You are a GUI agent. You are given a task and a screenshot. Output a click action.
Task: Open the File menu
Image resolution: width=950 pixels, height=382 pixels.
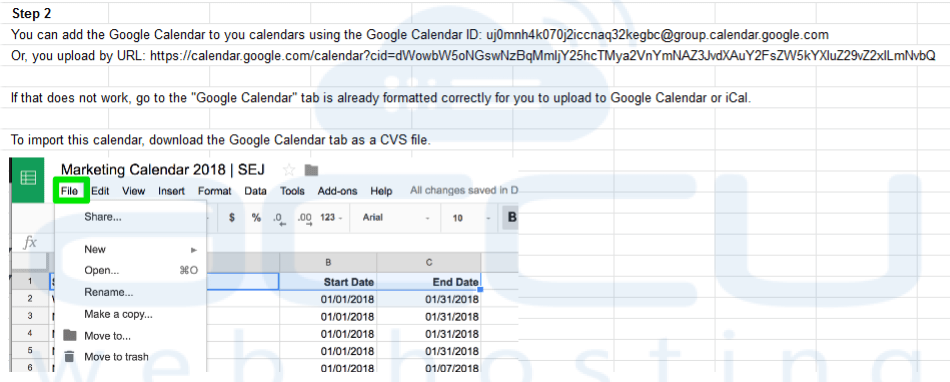coord(70,191)
